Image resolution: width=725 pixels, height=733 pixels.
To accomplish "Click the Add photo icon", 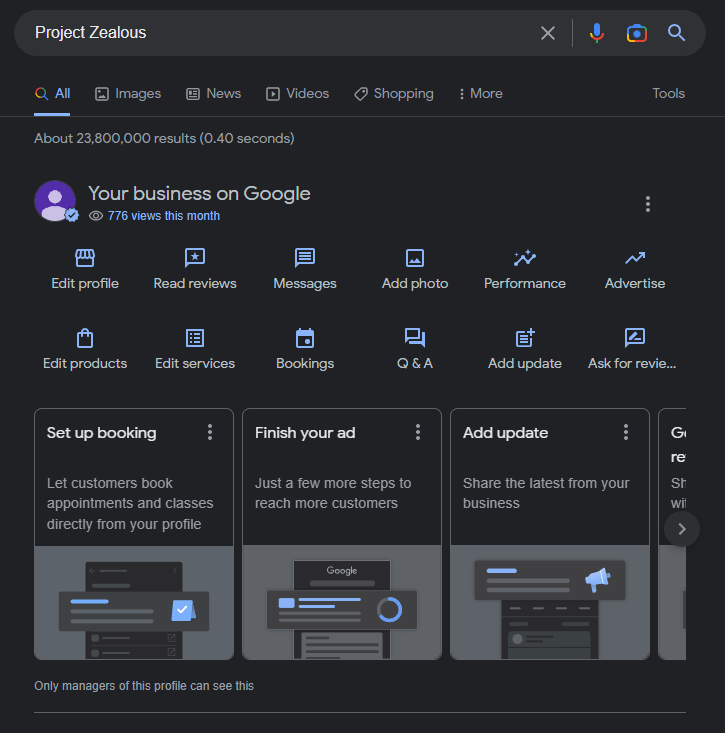I will [415, 258].
